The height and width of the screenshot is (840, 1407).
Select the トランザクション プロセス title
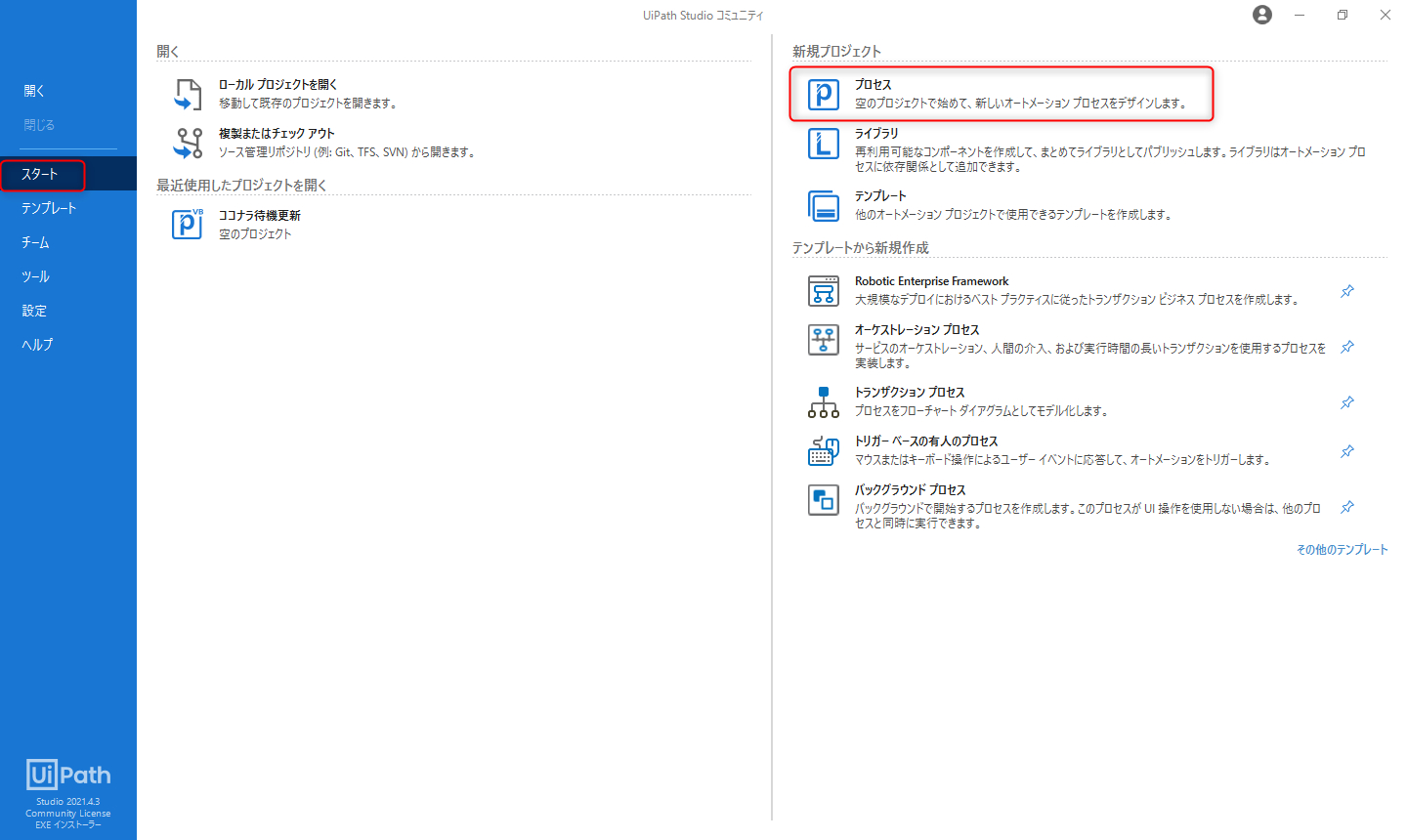(910, 393)
